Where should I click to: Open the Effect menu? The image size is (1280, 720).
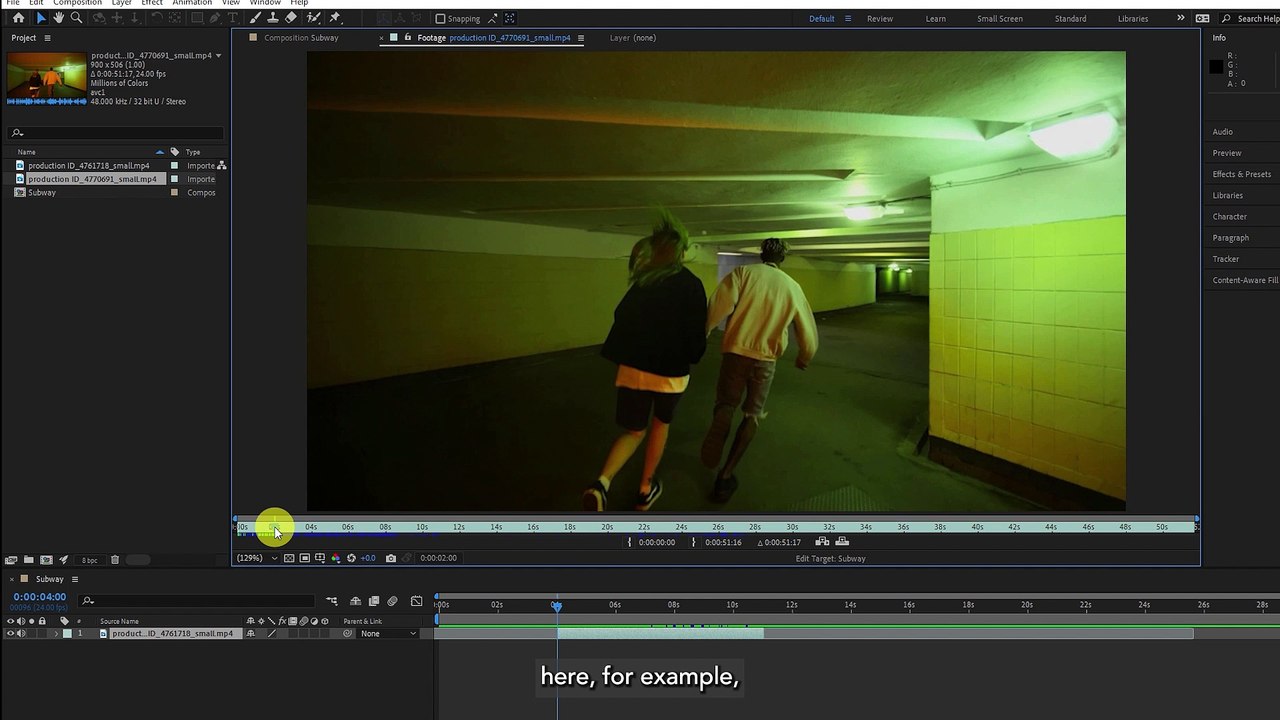tap(152, 3)
